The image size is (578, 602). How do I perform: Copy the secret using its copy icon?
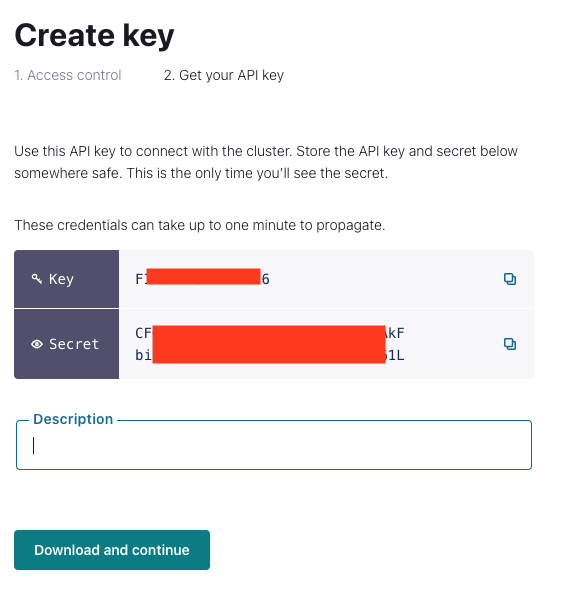510,344
